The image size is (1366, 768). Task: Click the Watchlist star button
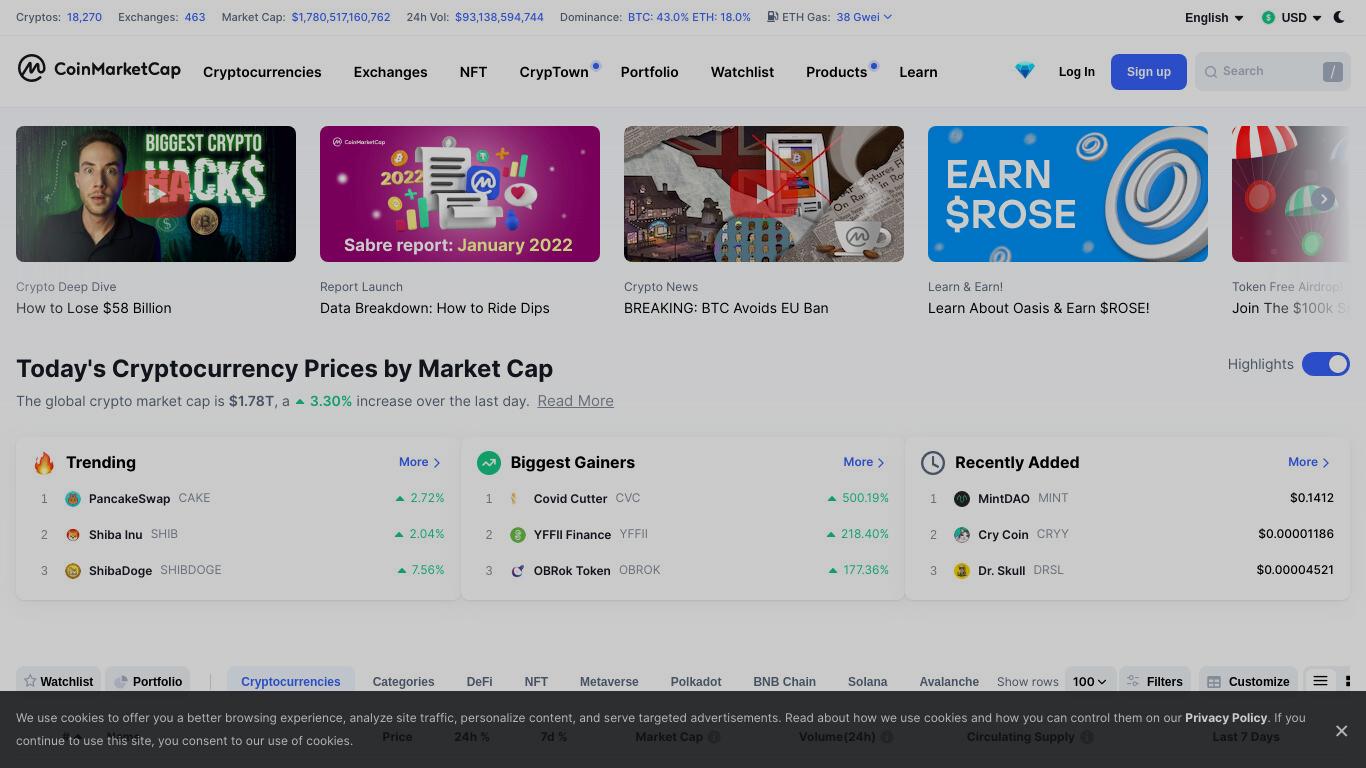[x=59, y=681]
